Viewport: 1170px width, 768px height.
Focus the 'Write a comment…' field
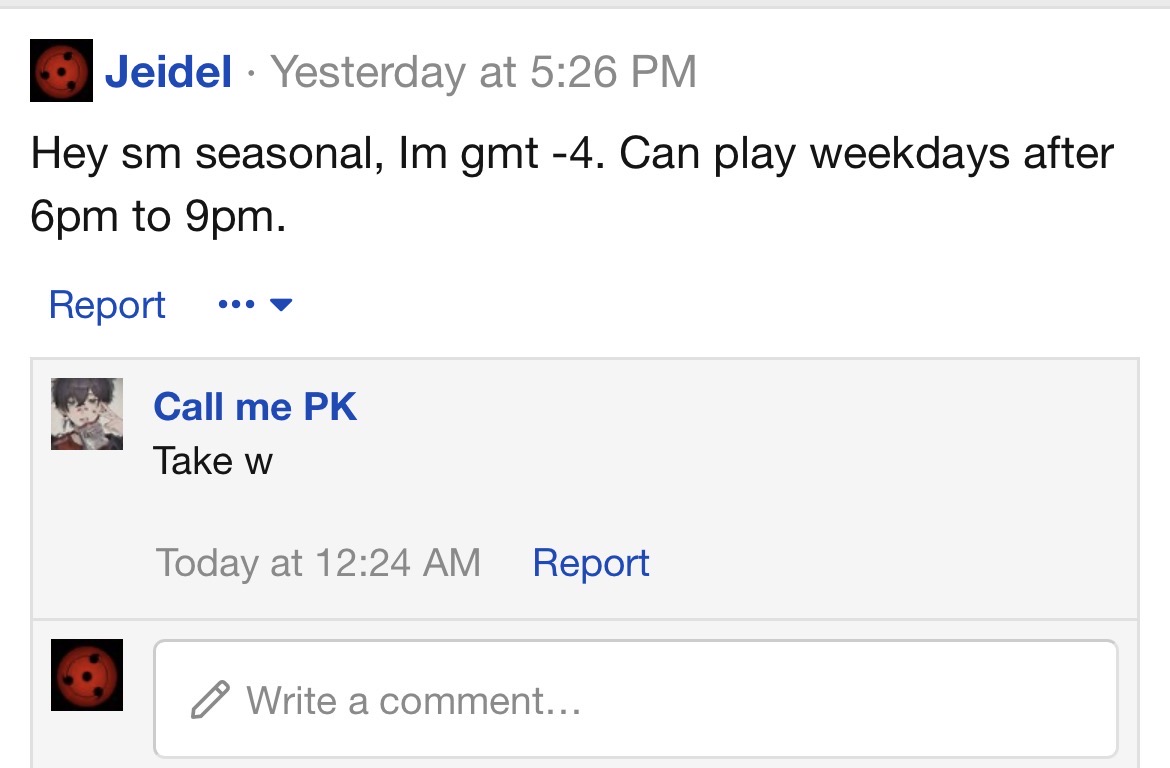pyautogui.click(x=634, y=699)
